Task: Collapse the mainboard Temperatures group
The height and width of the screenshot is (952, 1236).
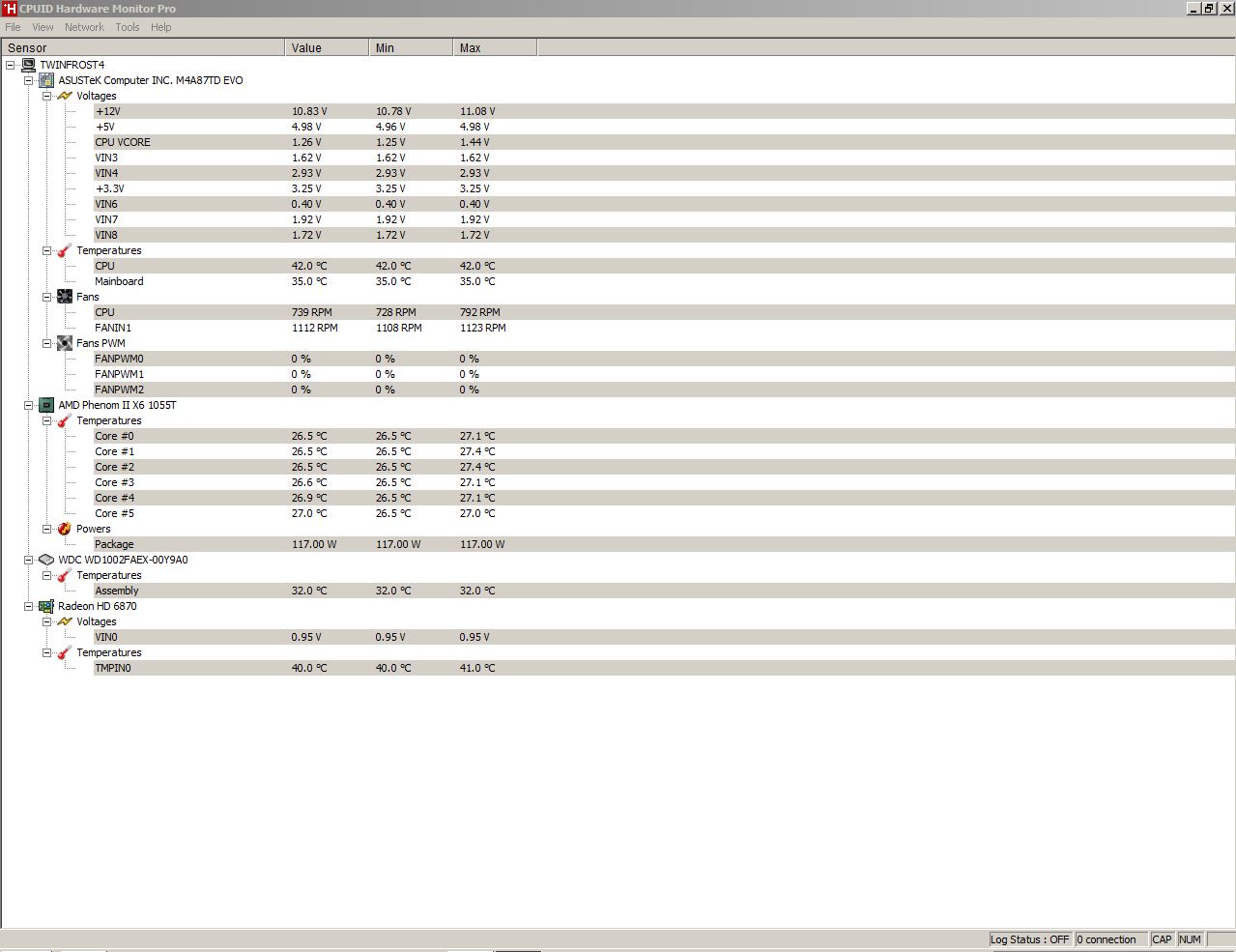Action: (x=46, y=250)
